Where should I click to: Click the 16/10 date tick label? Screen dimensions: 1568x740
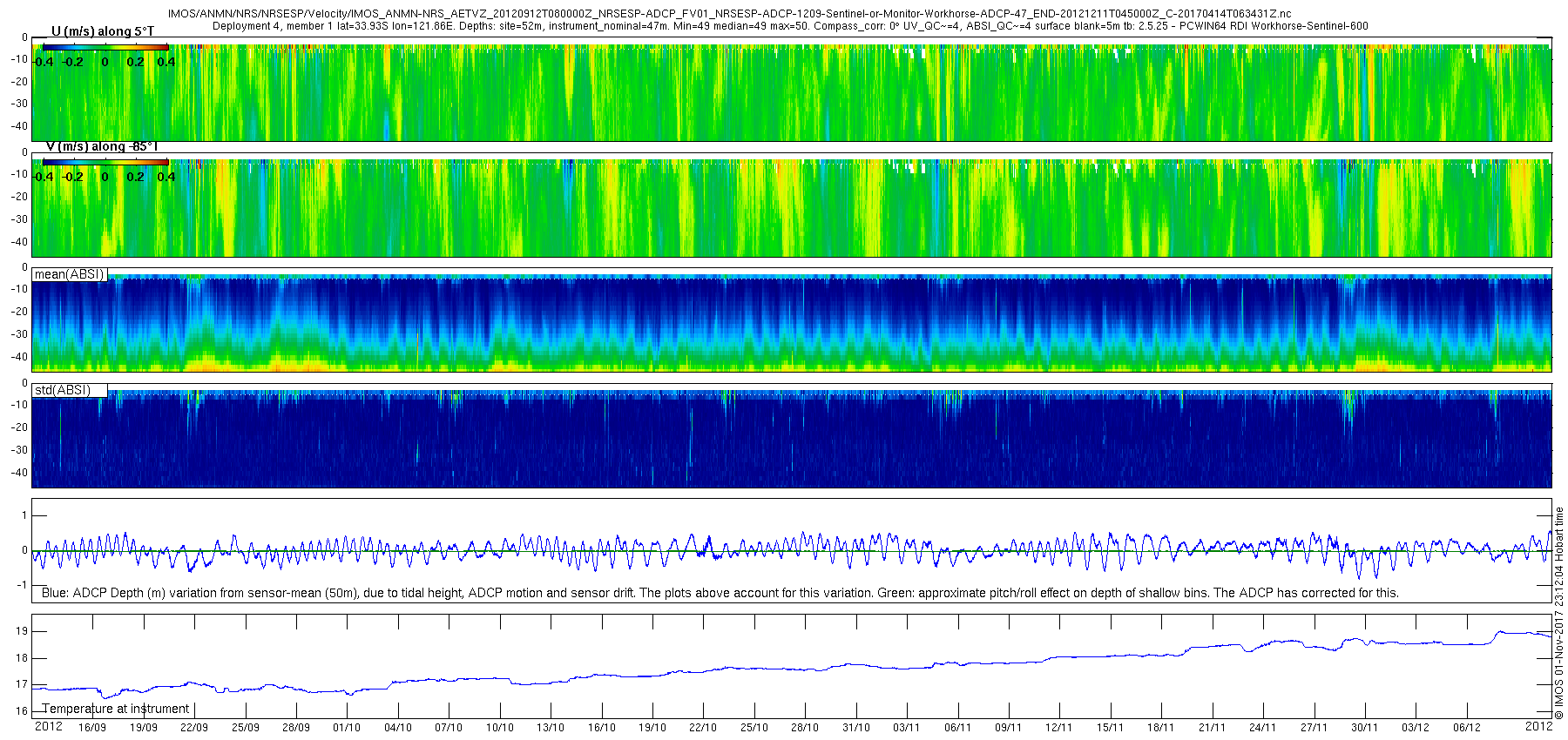coord(602,728)
